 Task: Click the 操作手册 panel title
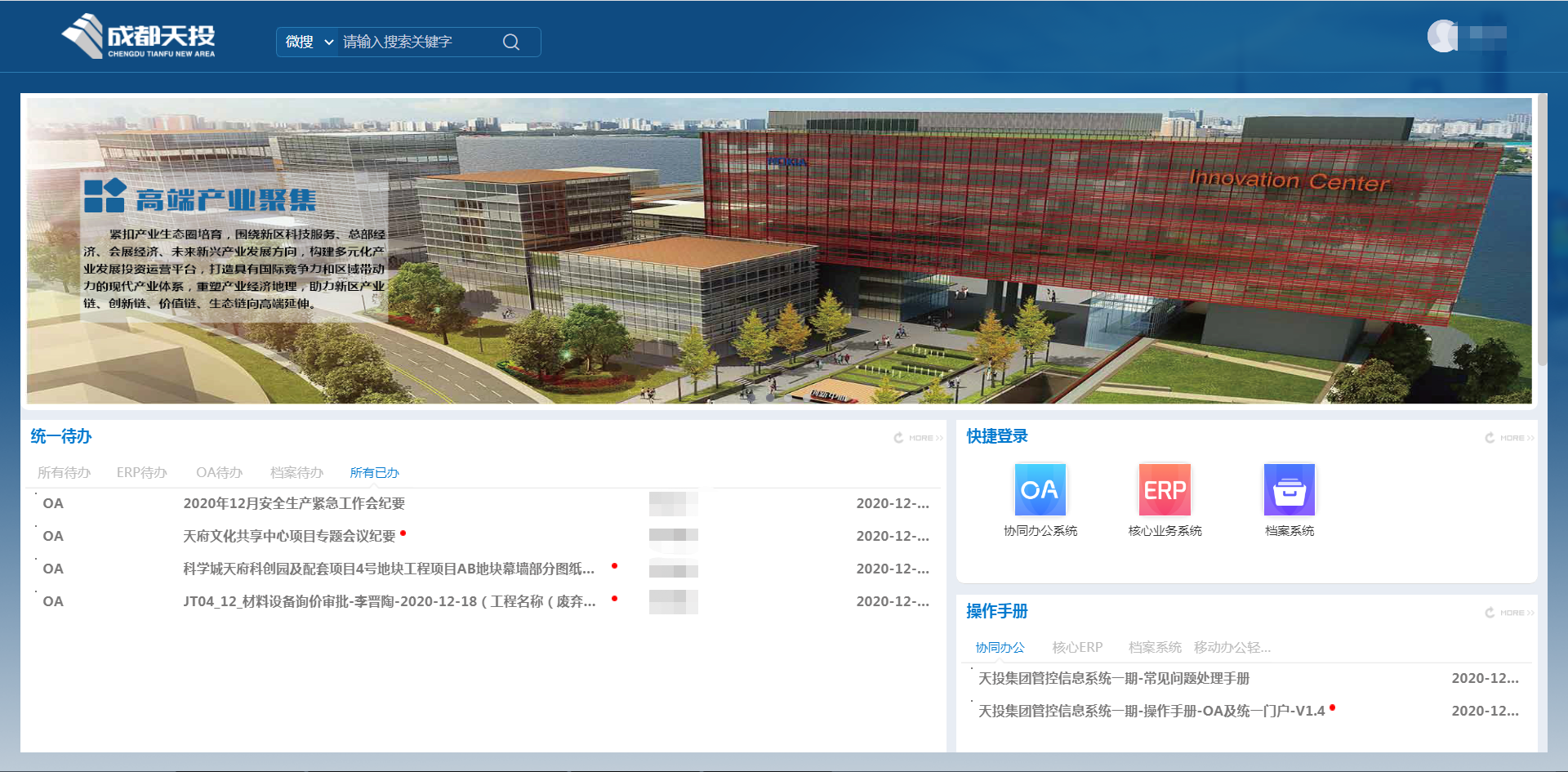997,611
